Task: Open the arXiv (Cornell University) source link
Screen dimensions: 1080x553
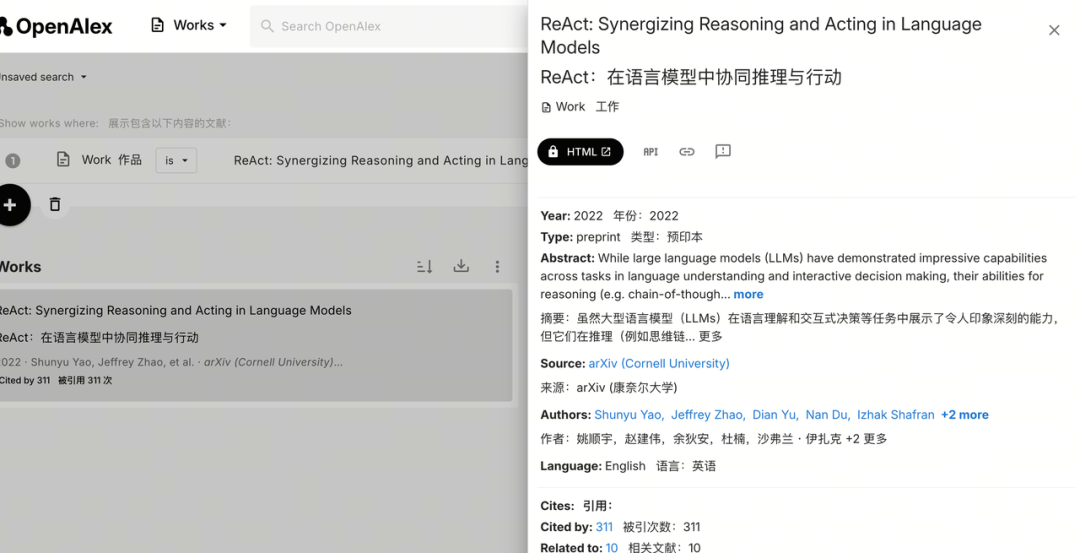Action: [x=658, y=364]
